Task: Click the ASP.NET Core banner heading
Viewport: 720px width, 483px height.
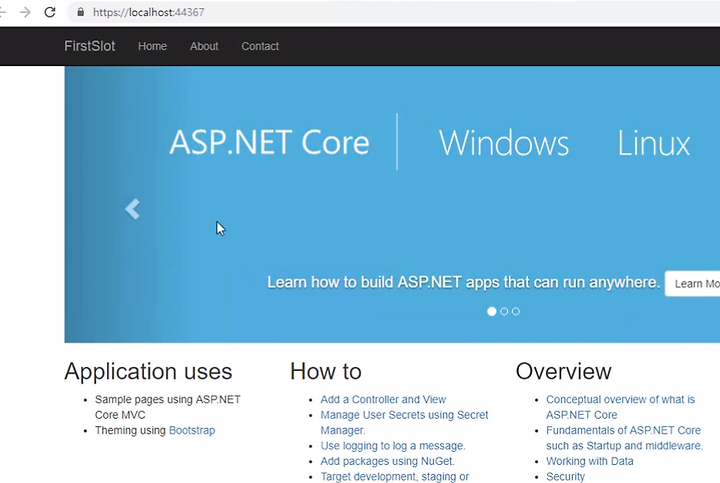Action: (270, 142)
